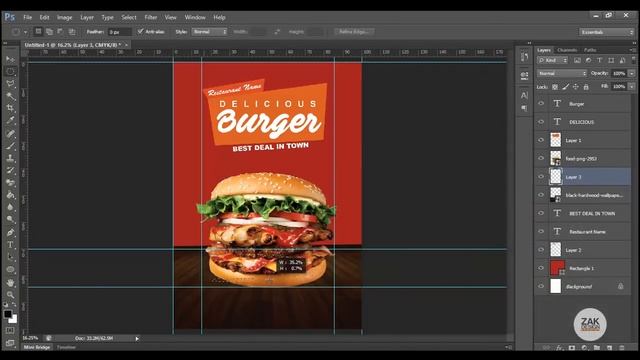Click the Refine Edge button
The image size is (640, 360).
point(354,31)
